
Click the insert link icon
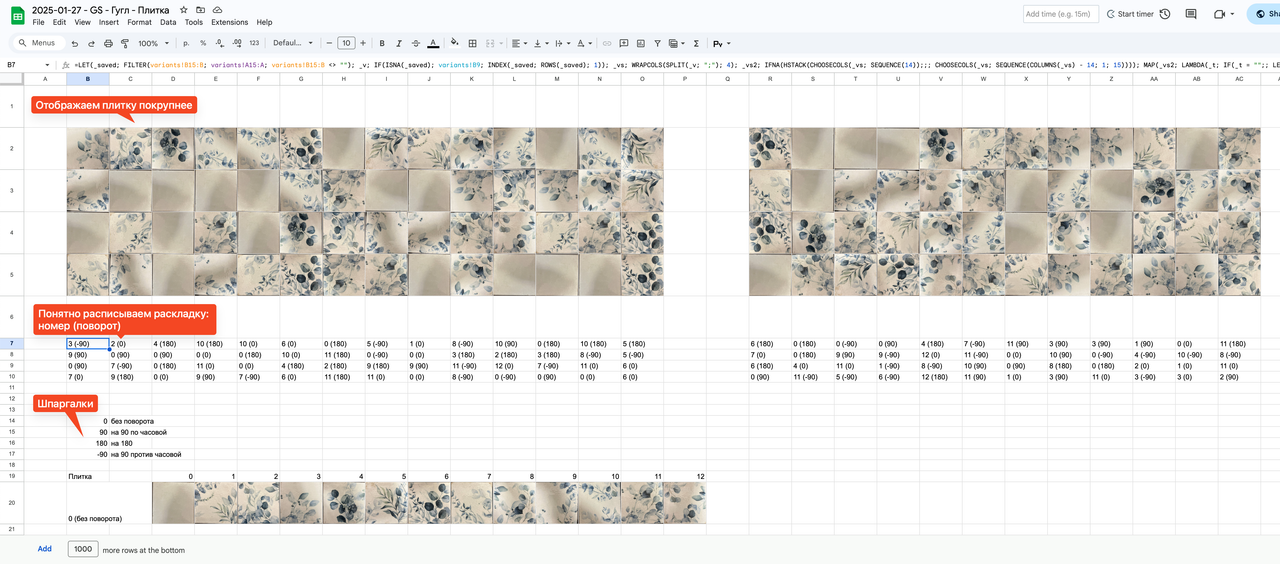coord(607,43)
